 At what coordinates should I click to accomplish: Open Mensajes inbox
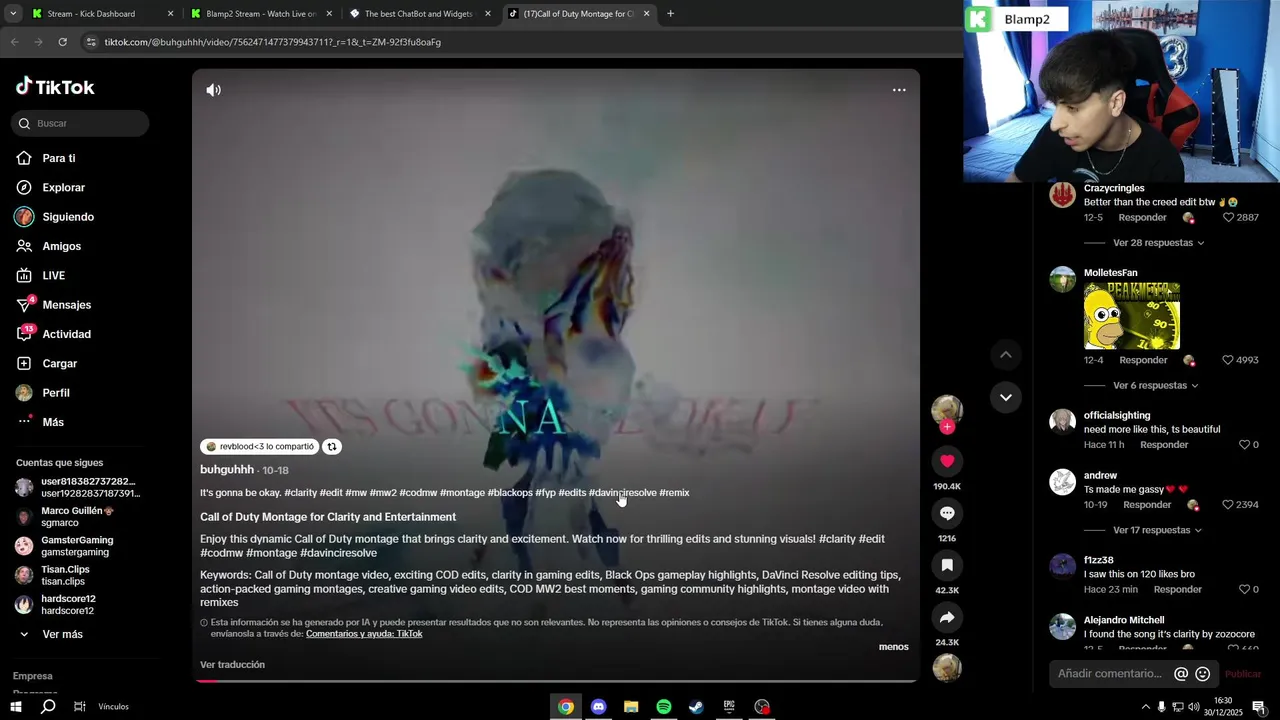(x=67, y=305)
